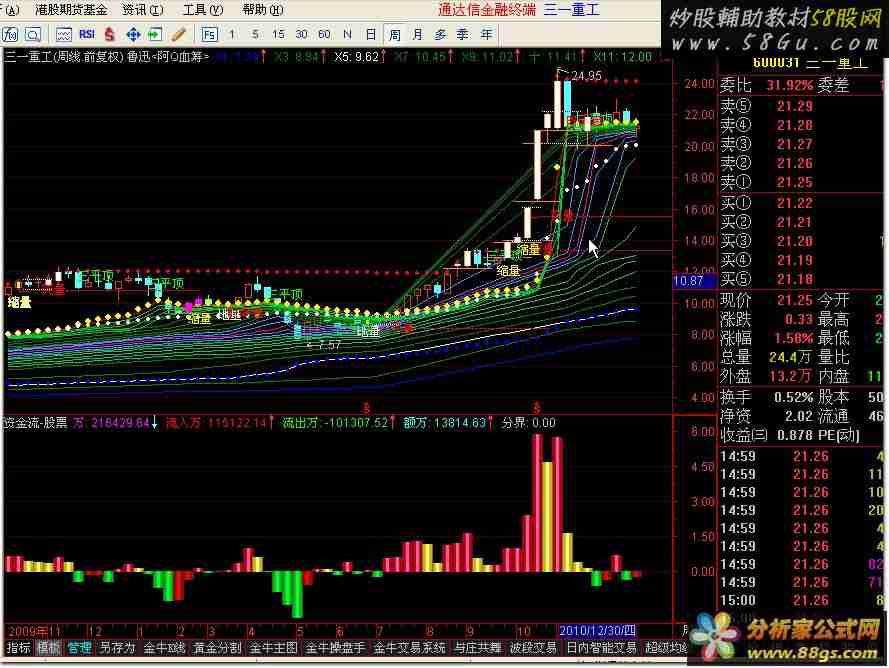
Task: Open the chart wave-line icon
Action: [64, 35]
